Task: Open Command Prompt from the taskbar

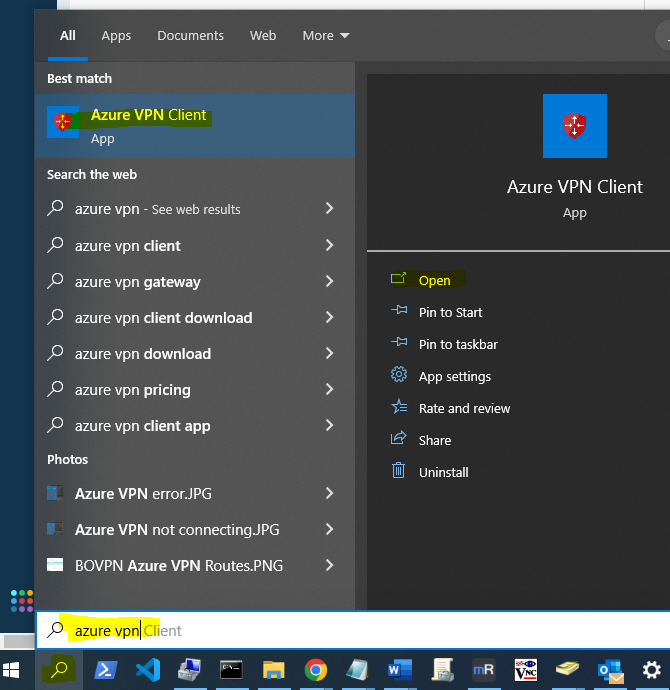Action: (231, 670)
